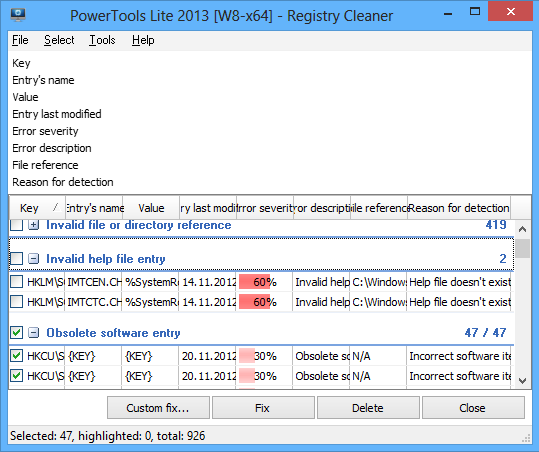The width and height of the screenshot is (539, 452).
Task: Click the scrollbar up arrow
Action: point(522,229)
